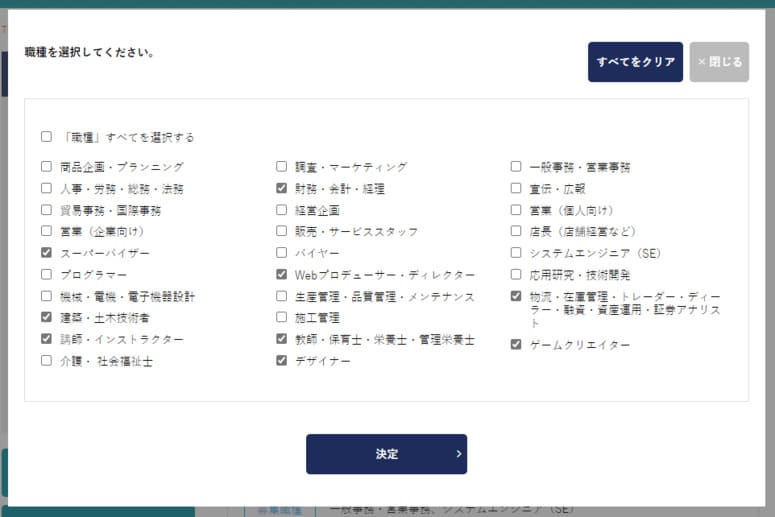Viewport: 775px width, 517px height.
Task: Uncheck スーパーバイザー checkbox
Action: pyautogui.click(x=46, y=253)
